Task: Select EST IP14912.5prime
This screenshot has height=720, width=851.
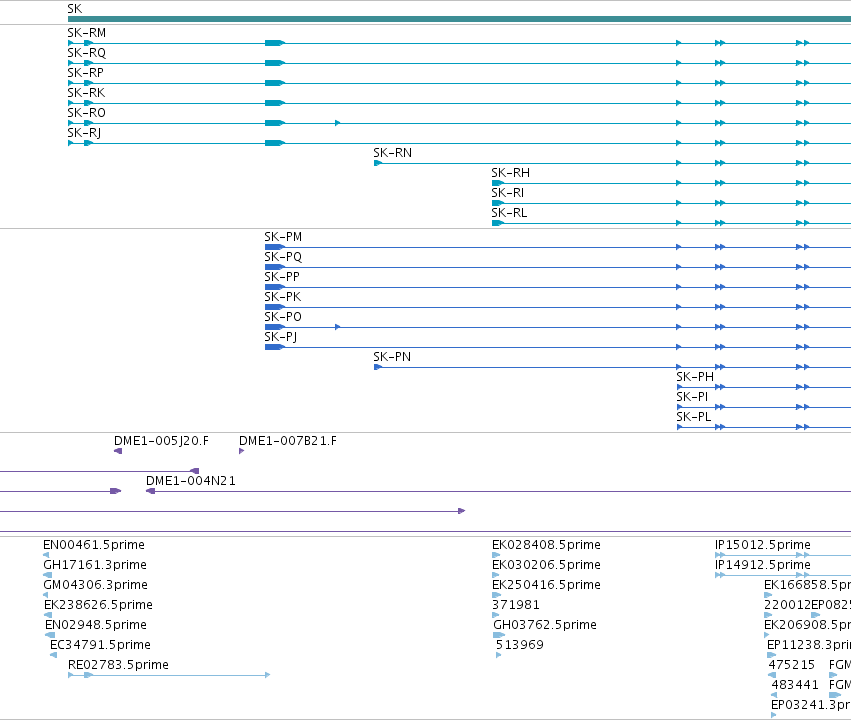Action: [x=763, y=565]
